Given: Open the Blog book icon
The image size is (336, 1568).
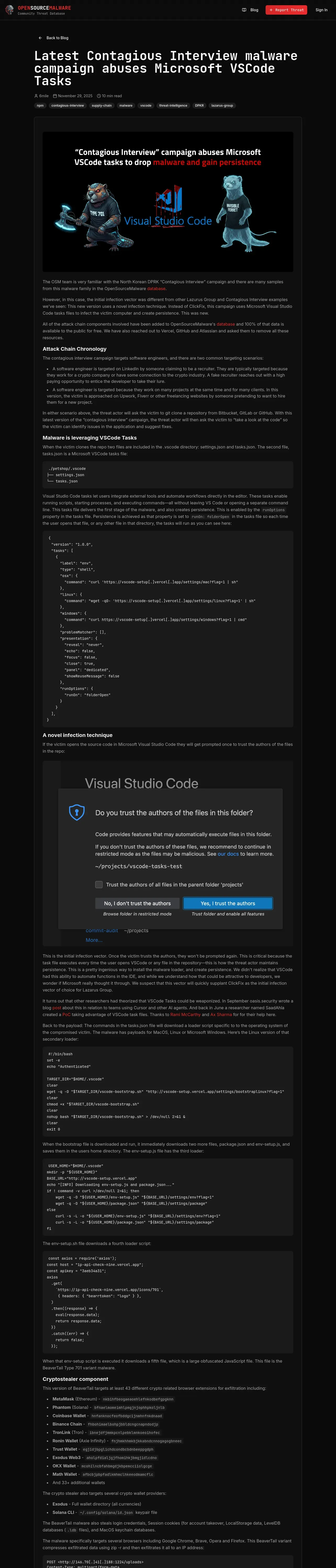Looking at the screenshot, I should tap(244, 10).
